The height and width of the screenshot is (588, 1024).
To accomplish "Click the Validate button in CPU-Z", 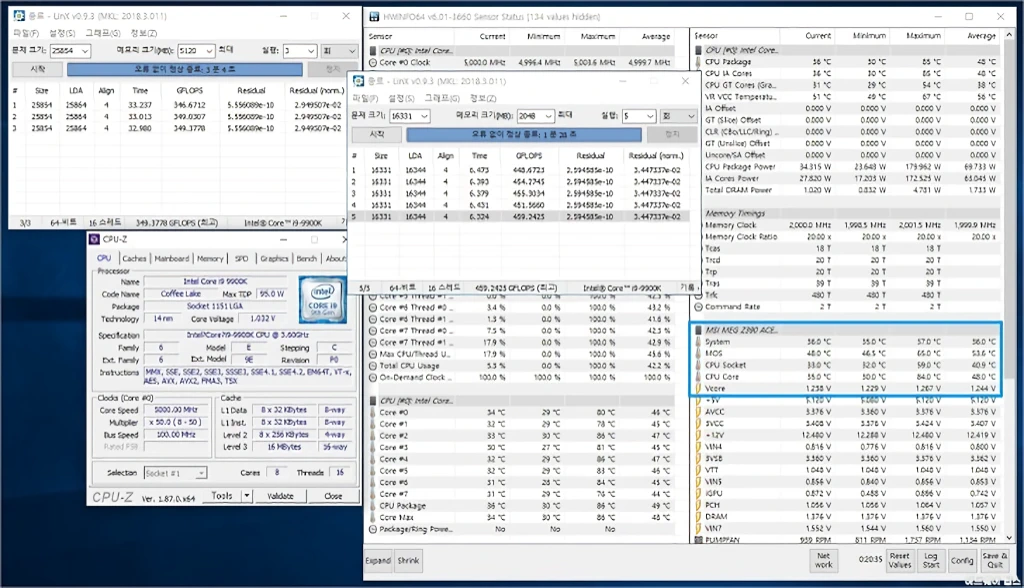I will 280,496.
